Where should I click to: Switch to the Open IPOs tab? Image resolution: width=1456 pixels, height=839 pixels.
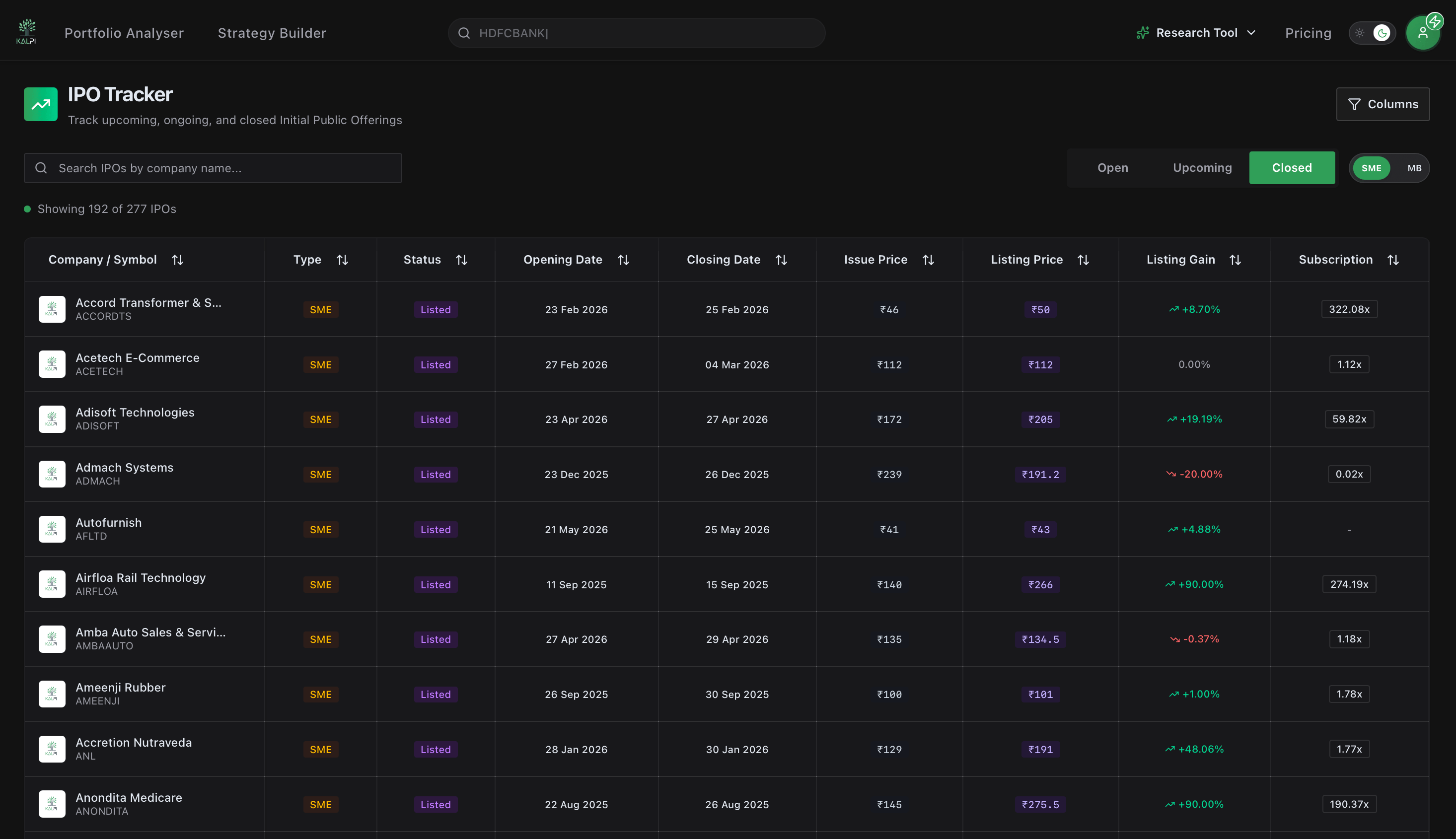pyautogui.click(x=1112, y=168)
